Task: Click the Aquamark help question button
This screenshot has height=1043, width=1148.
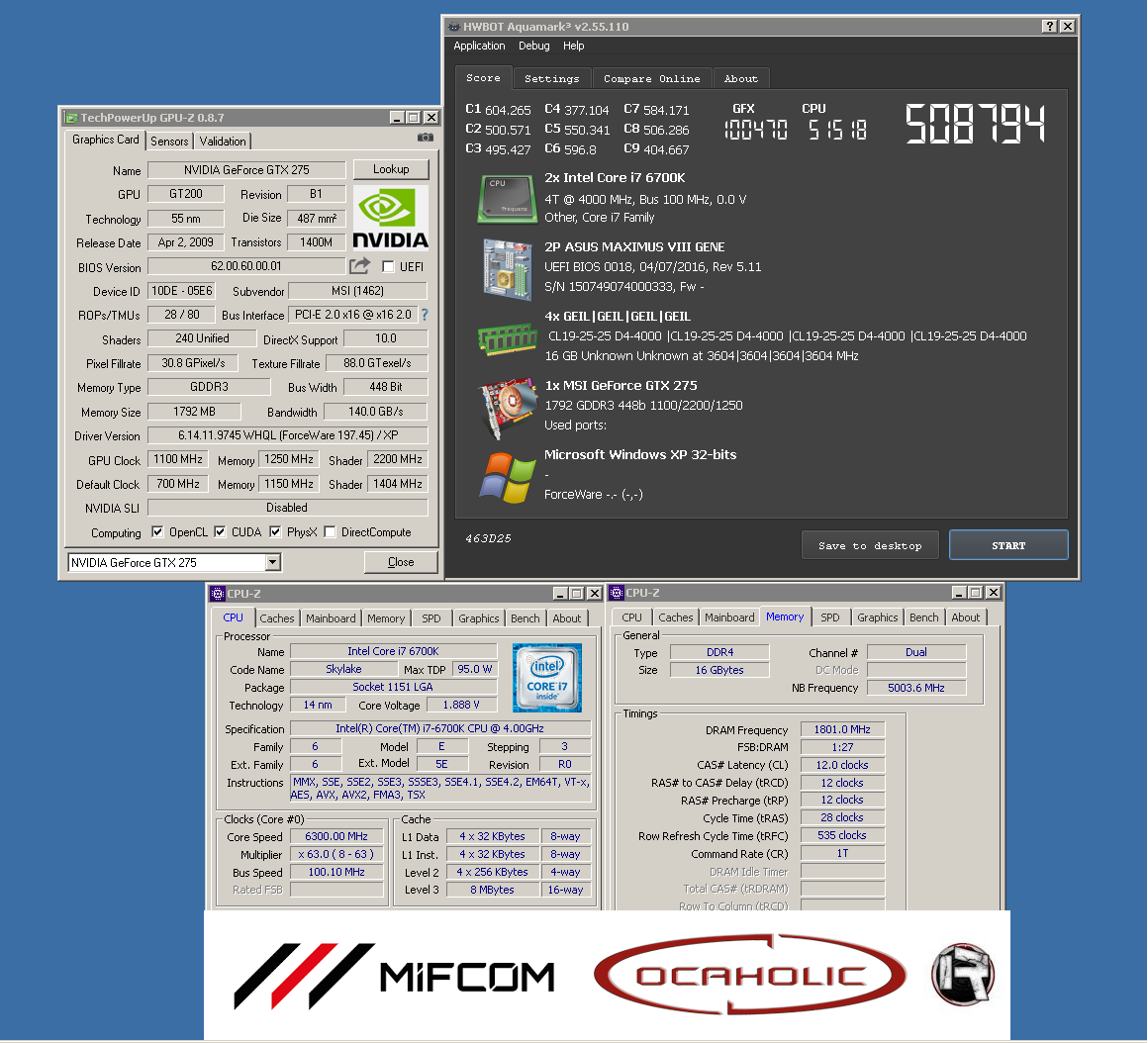Action: point(1050,27)
